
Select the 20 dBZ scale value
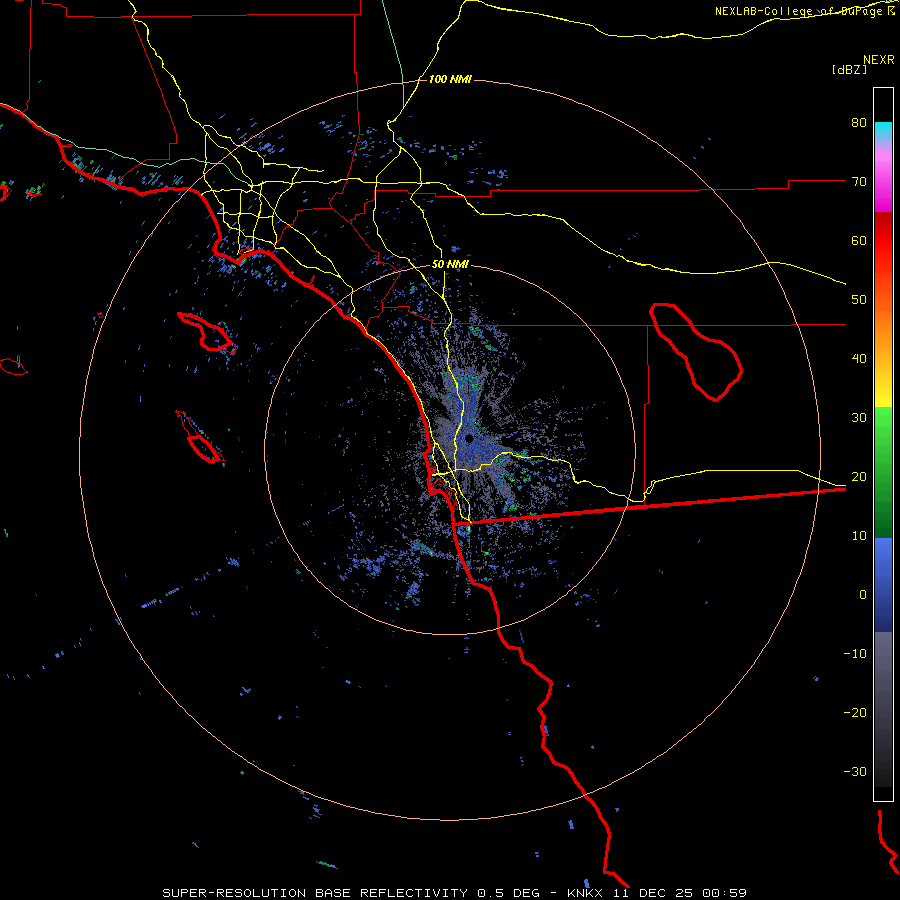(859, 477)
